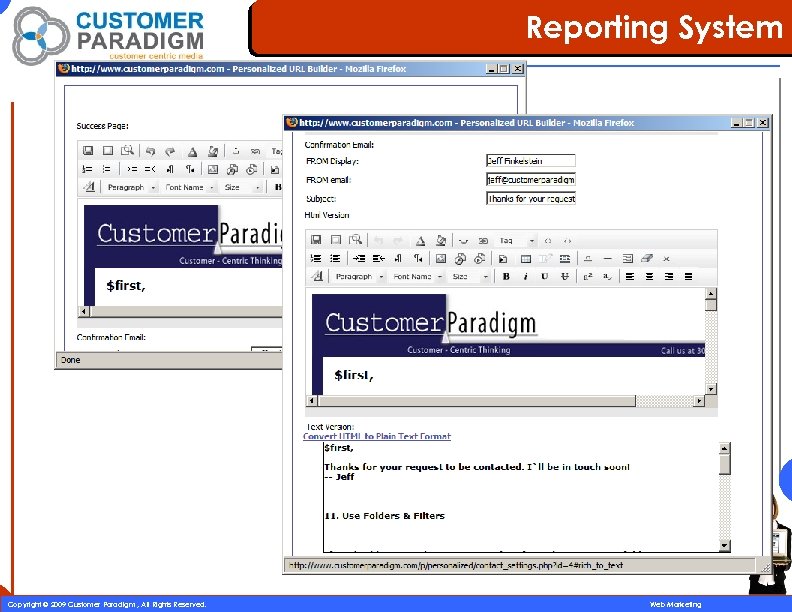
Task: Open the Font Name dropdown in the front editor
Action: pyautogui.click(x=418, y=276)
